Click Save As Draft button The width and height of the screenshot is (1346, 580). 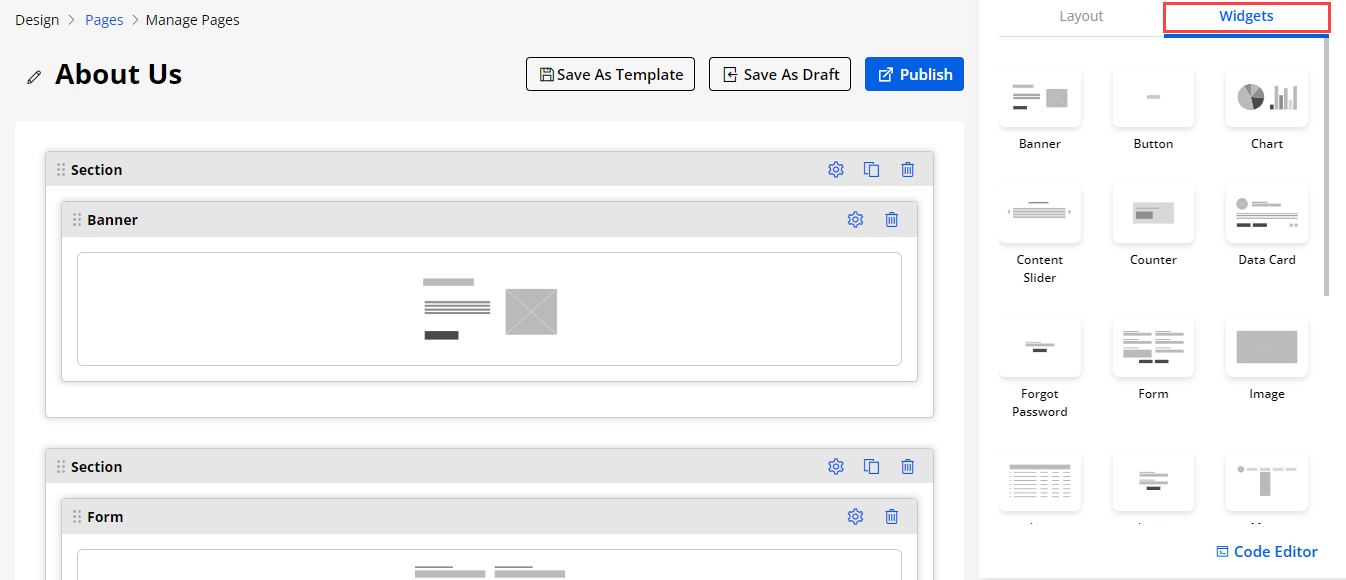(780, 74)
